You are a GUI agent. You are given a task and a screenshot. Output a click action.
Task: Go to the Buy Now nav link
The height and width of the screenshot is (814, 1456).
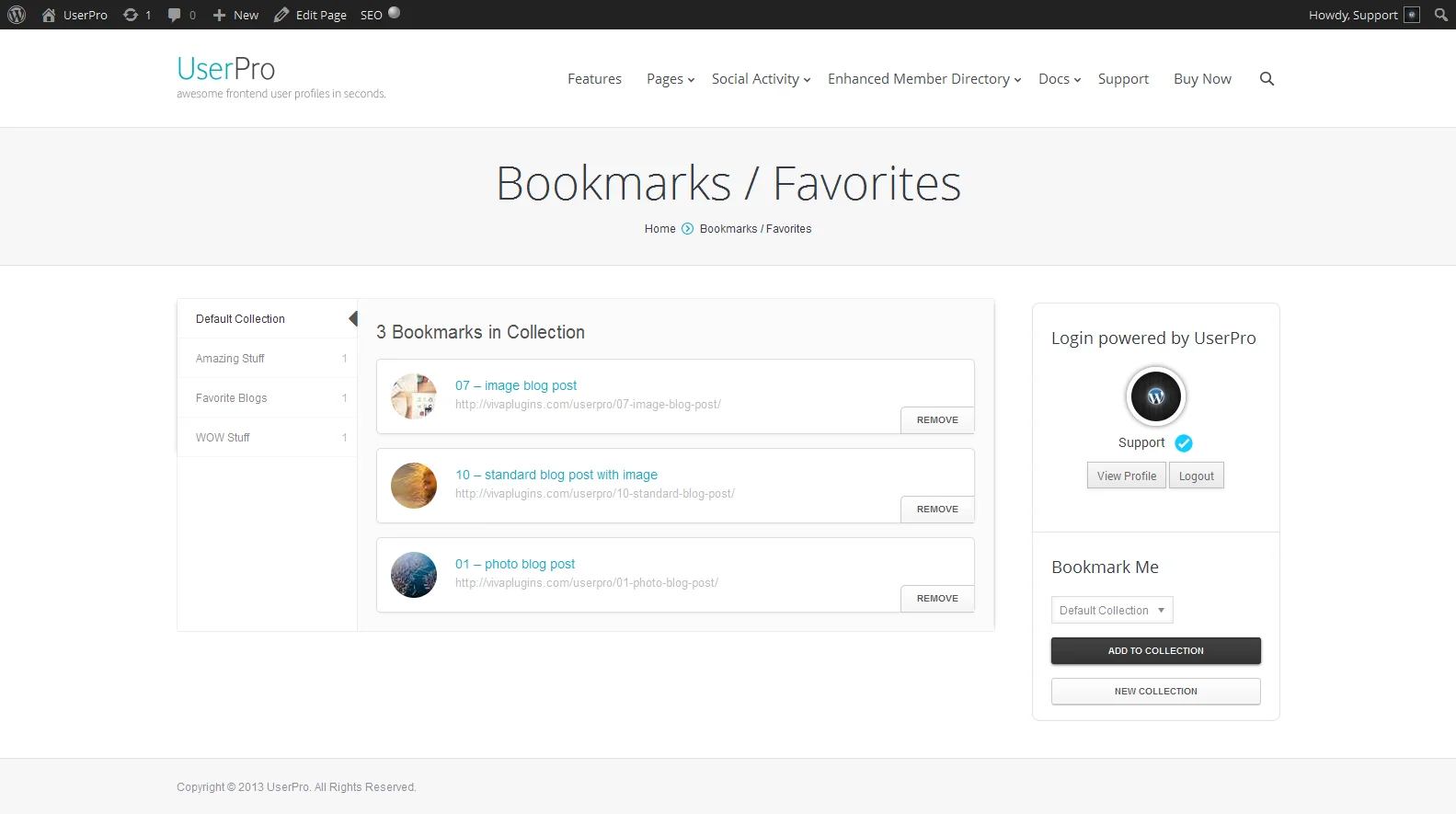tap(1202, 79)
